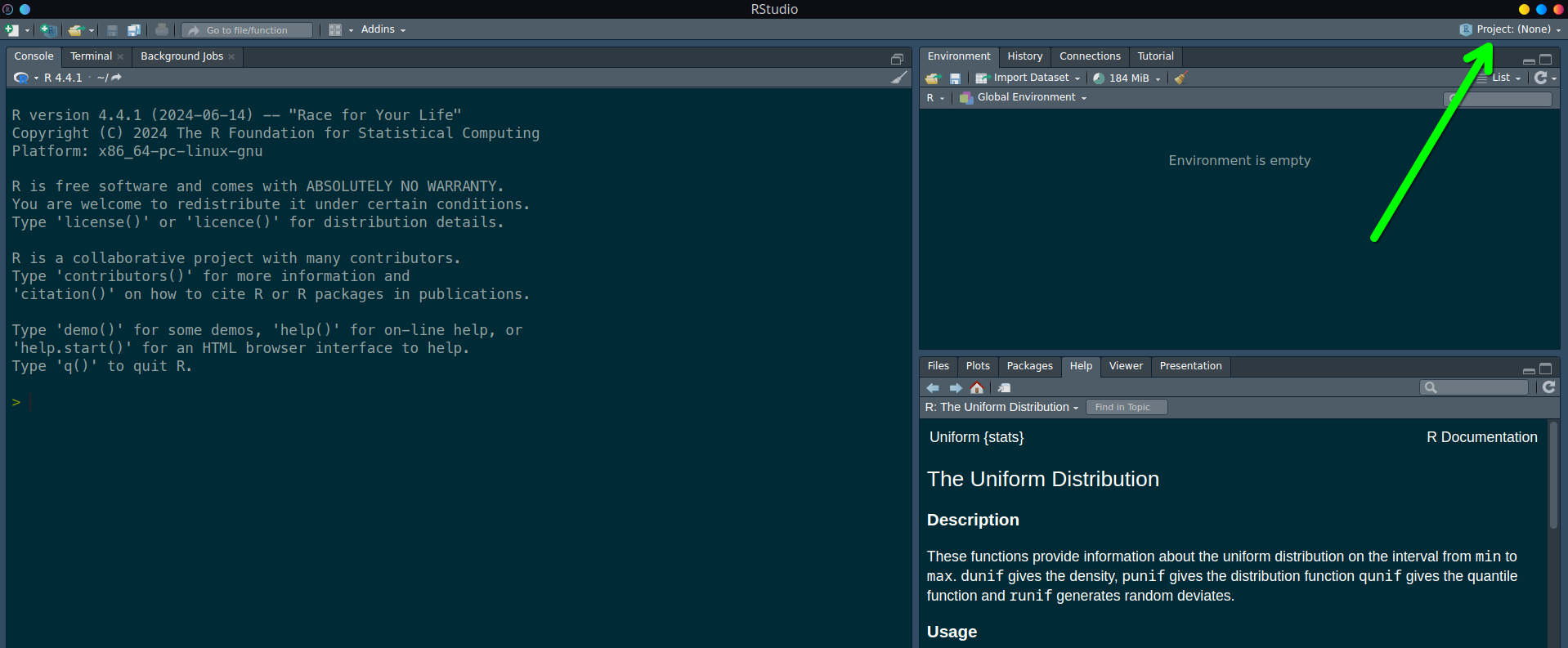
Task: Switch to the Background Jobs tab
Action: [181, 56]
